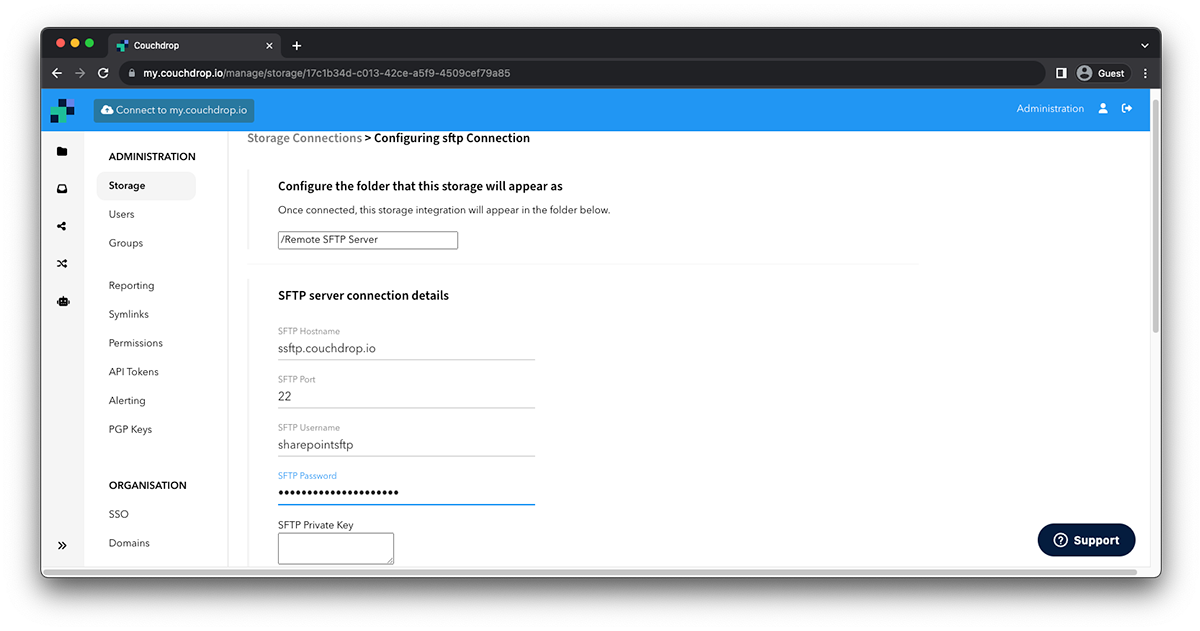Viewport: 1200px width, 631px height.
Task: Click the Support button
Action: tap(1086, 539)
